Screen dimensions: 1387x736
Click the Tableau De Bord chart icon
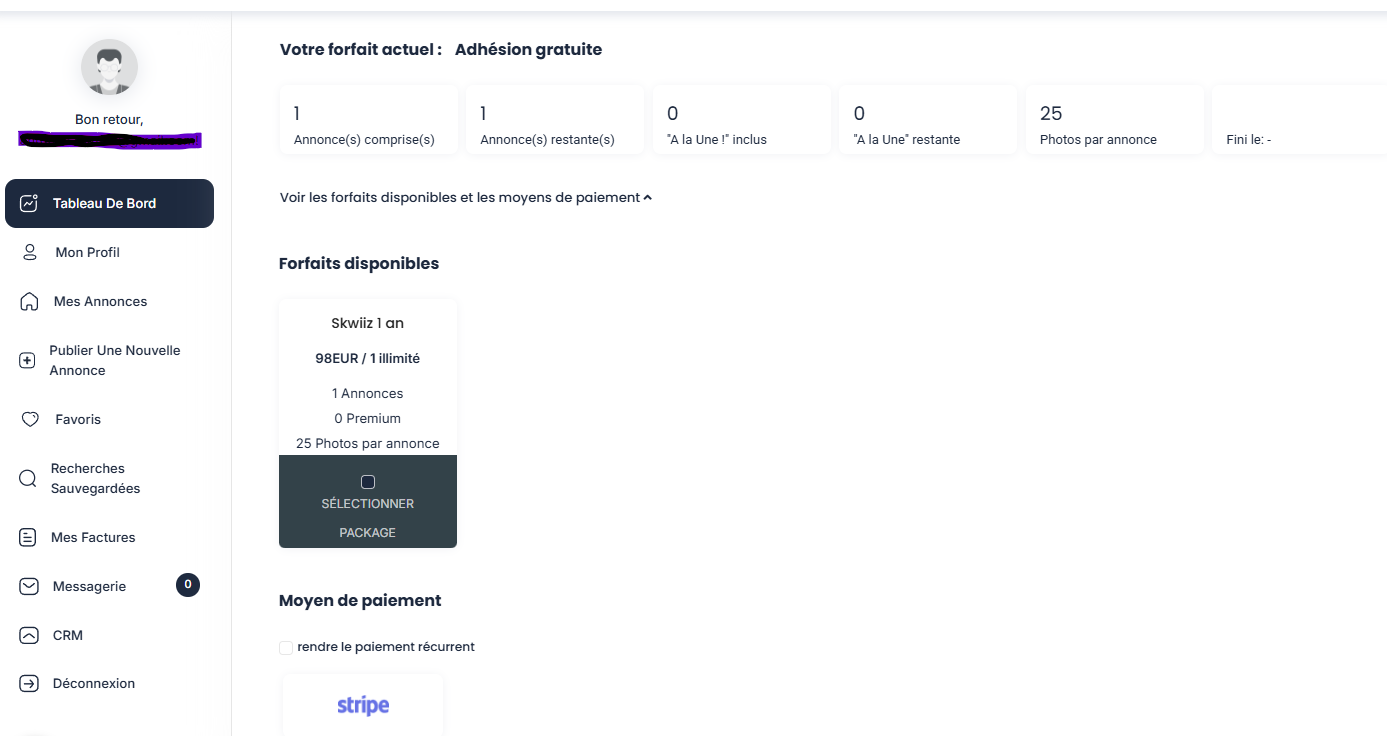click(29, 203)
